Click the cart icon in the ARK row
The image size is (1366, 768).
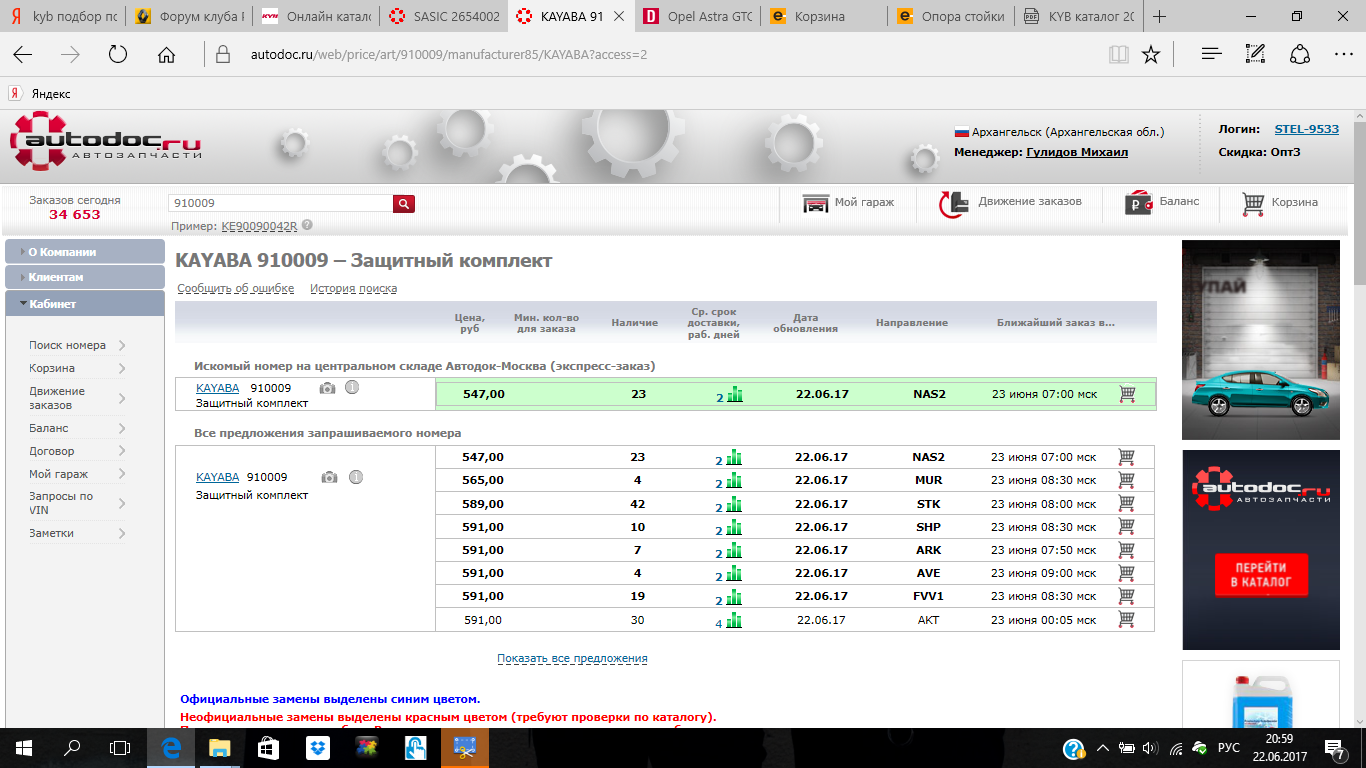point(1127,550)
